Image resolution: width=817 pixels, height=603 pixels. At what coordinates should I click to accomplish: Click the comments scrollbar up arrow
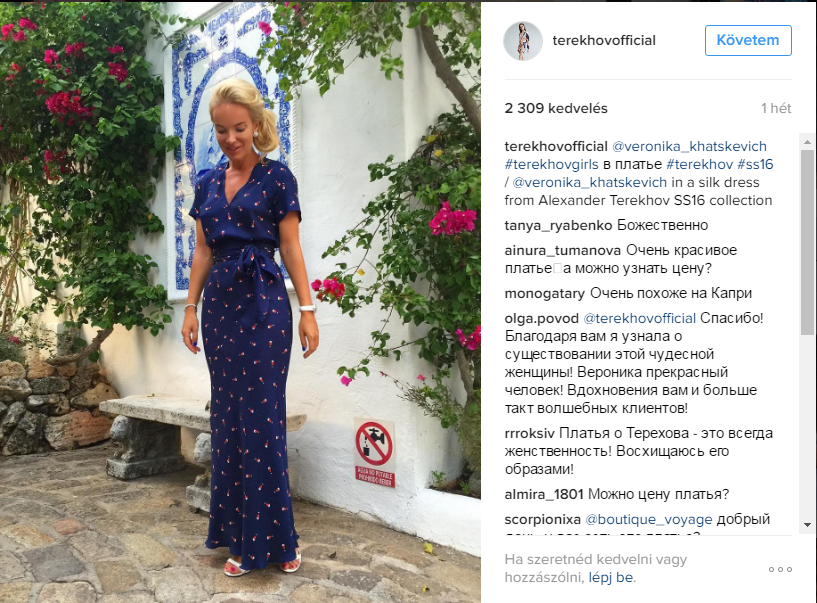(x=807, y=142)
